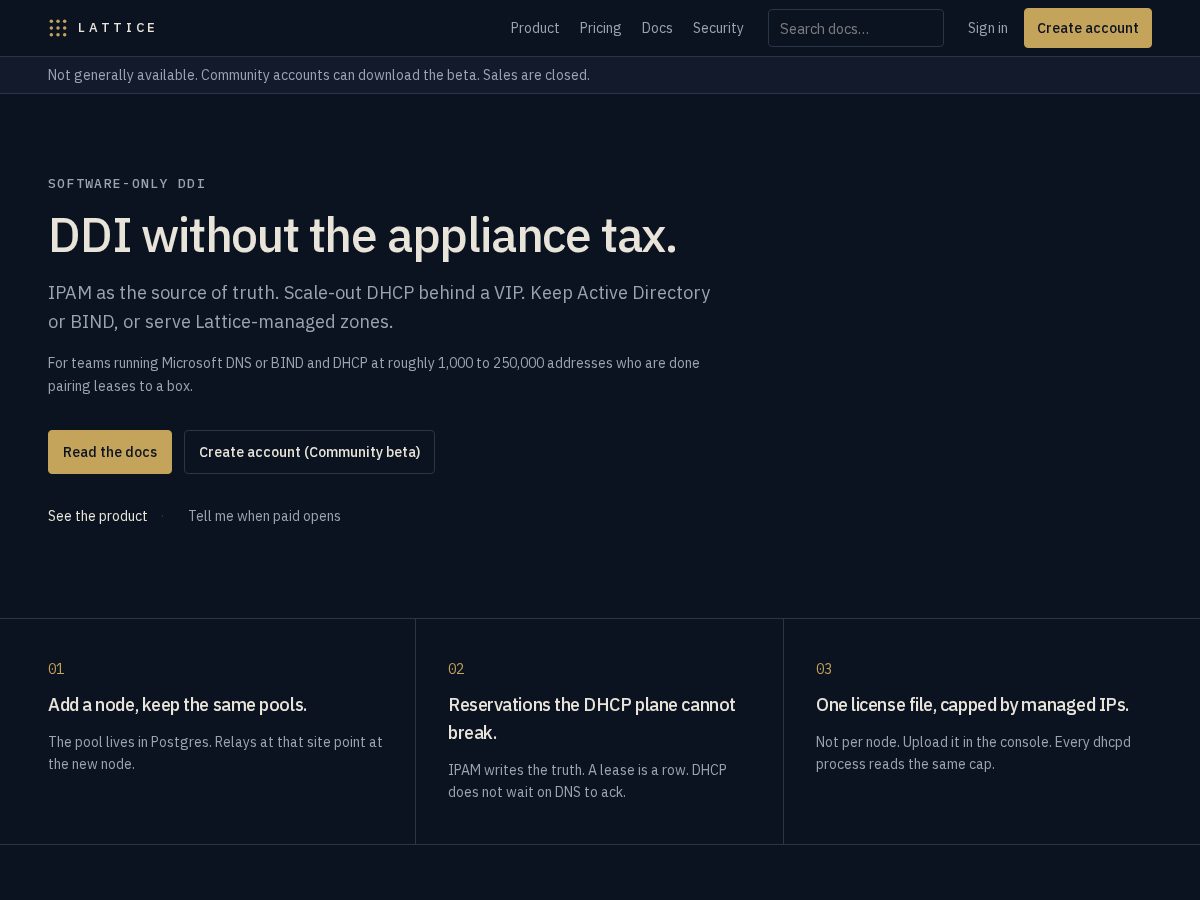The height and width of the screenshot is (900, 1200).
Task: Click the For teams running Microsoft DNS paragraph
Action: pos(374,374)
